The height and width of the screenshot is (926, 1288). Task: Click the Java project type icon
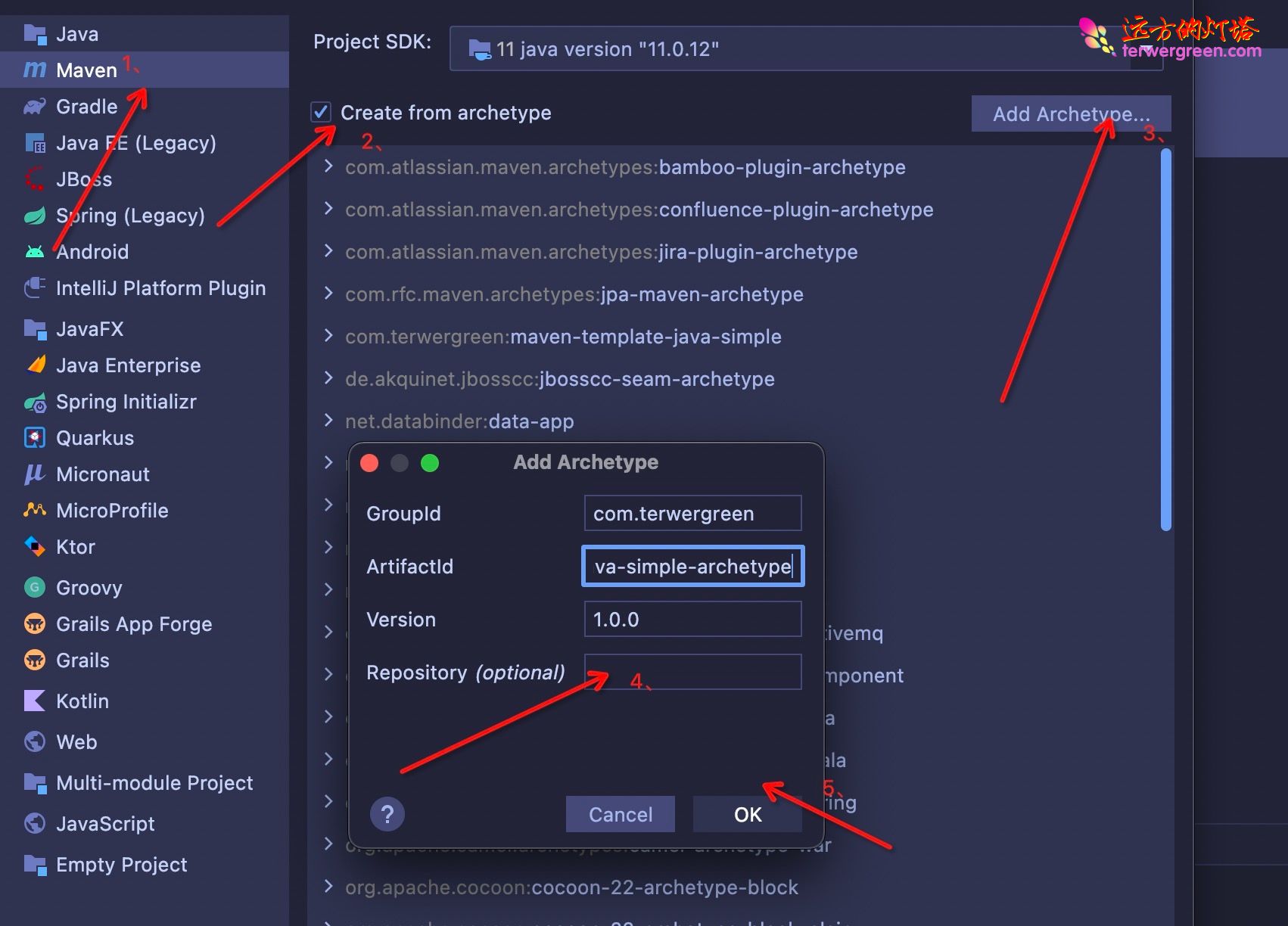click(x=35, y=33)
